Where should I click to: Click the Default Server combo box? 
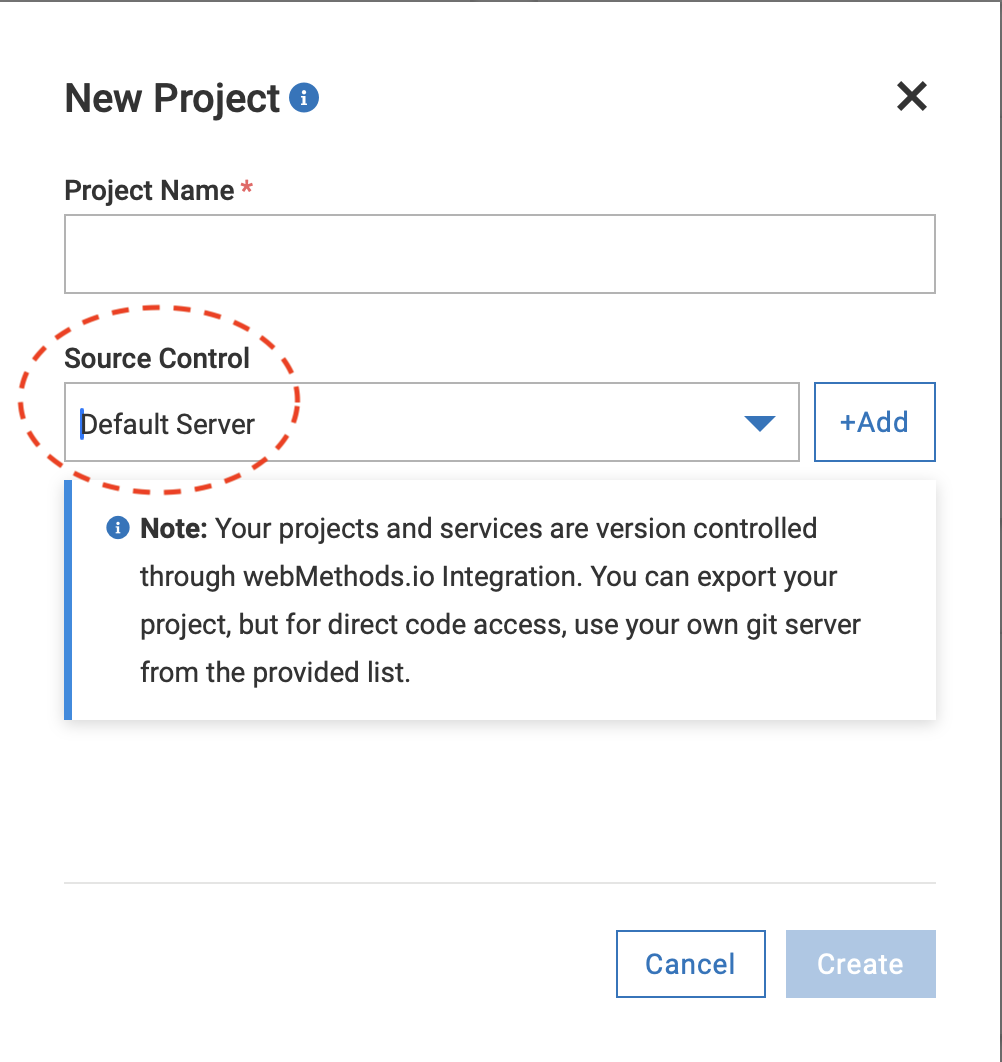431,422
